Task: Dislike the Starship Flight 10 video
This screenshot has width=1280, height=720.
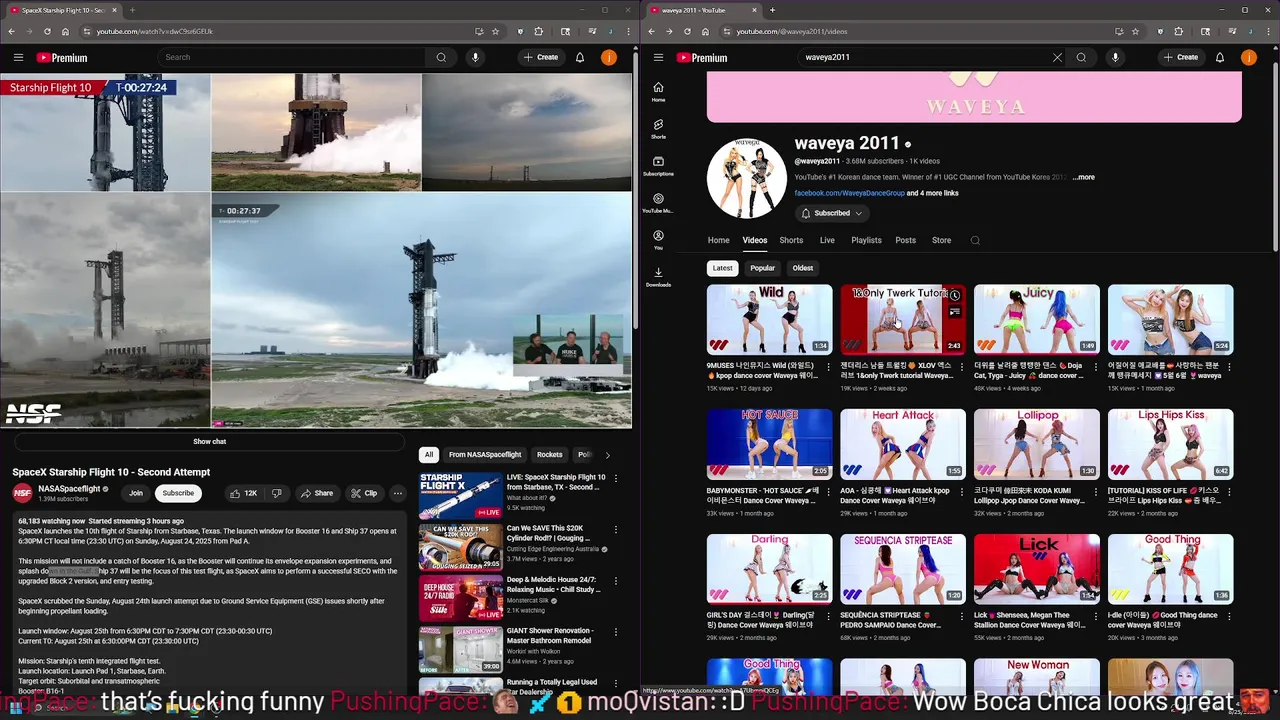Action: point(277,493)
